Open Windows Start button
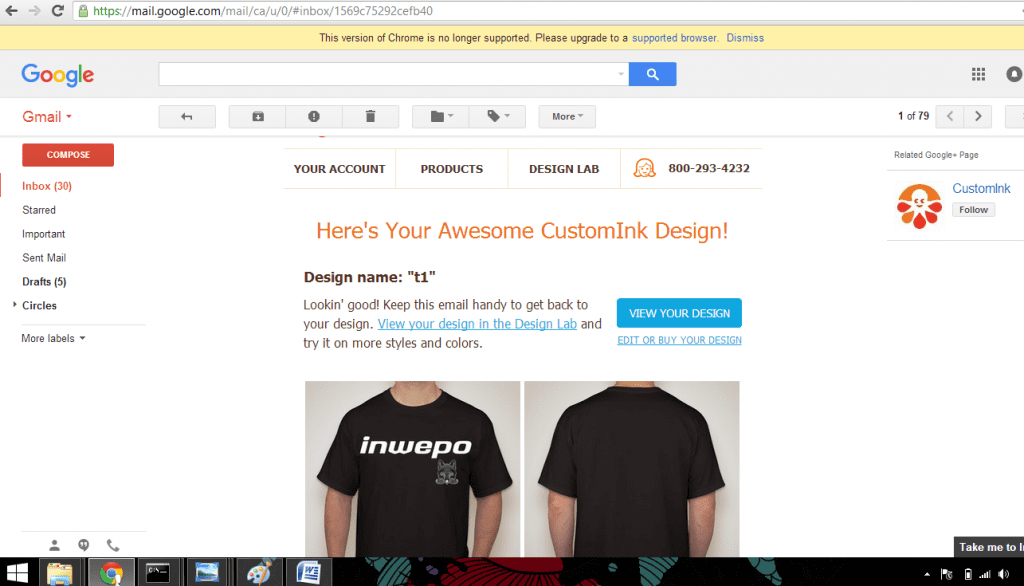Viewport: 1024px width, 586px height. (x=18, y=573)
